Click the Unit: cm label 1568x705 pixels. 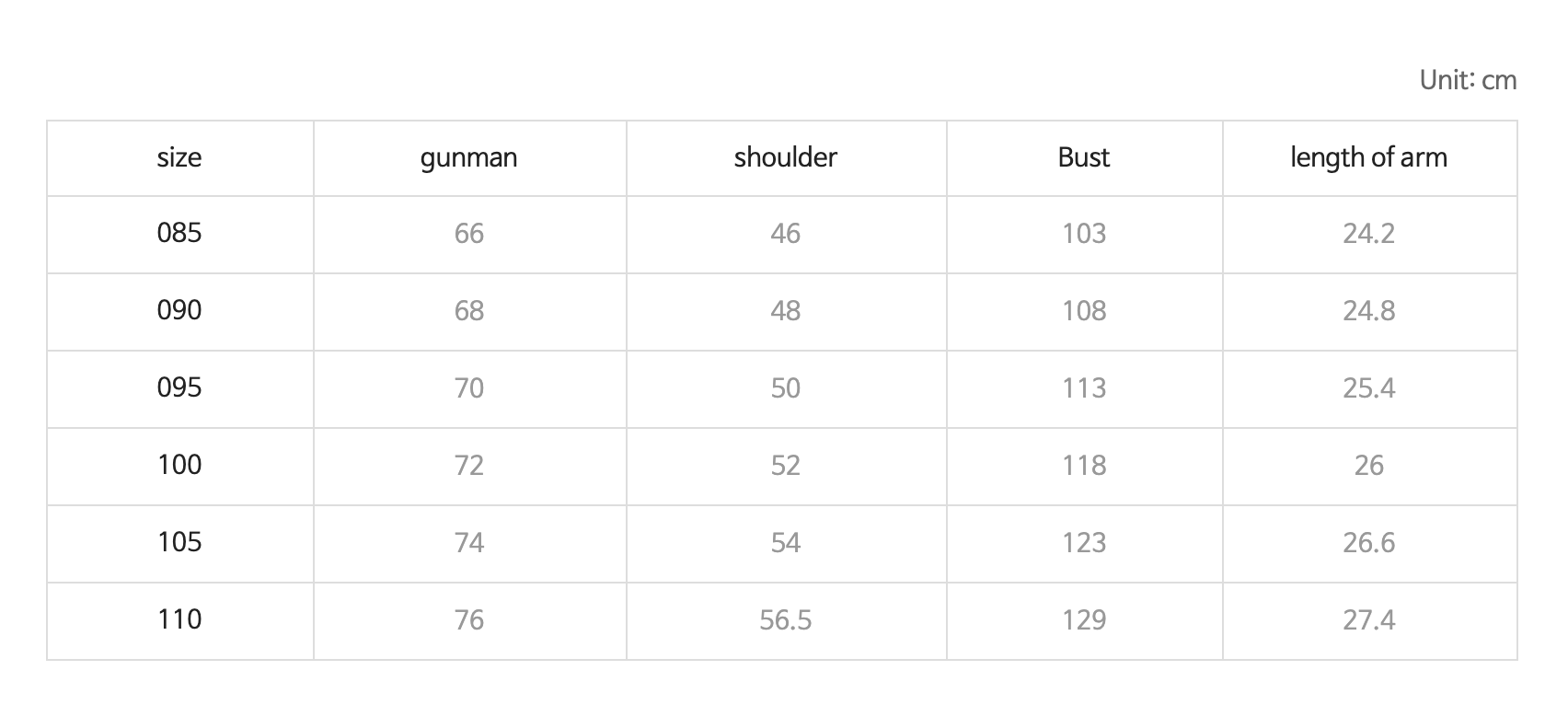[1468, 80]
